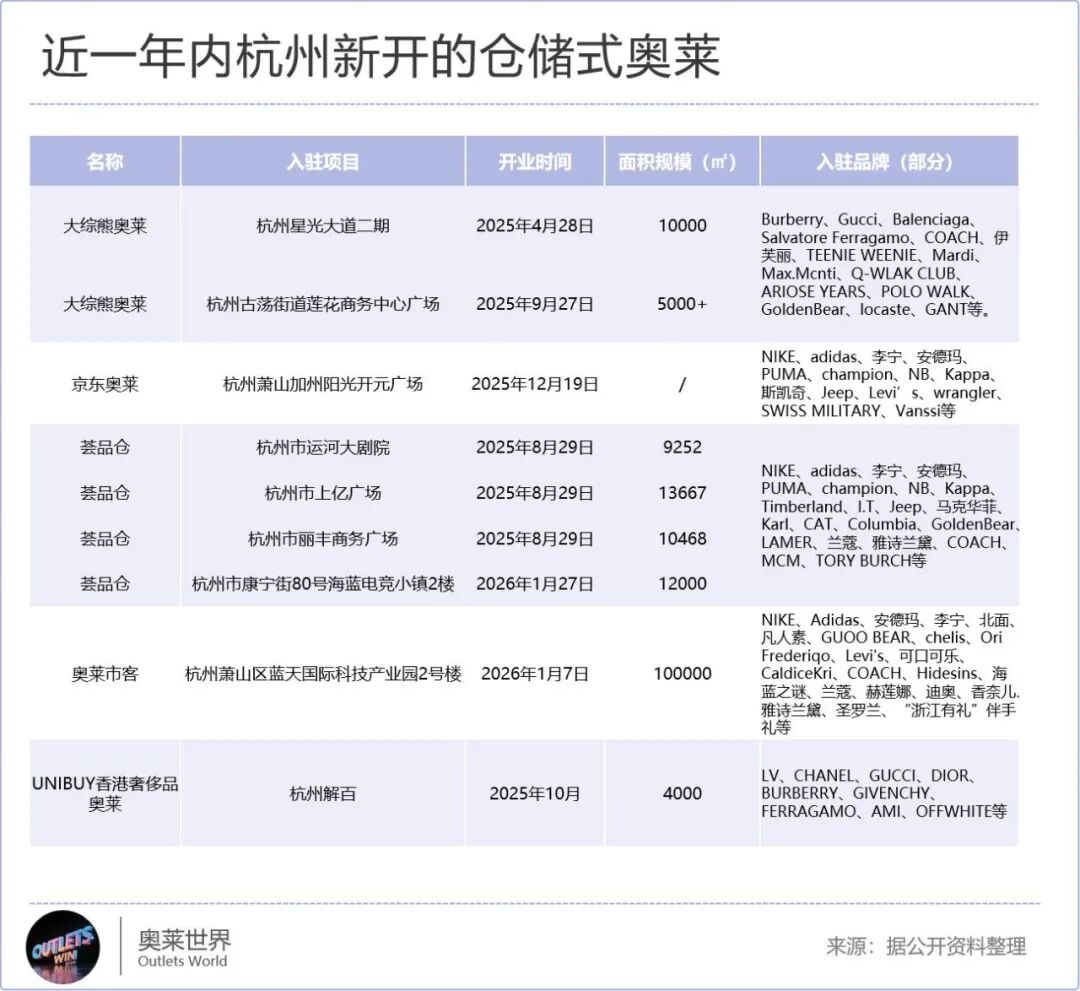
Task: Select the 名称 column header
Action: (105, 162)
